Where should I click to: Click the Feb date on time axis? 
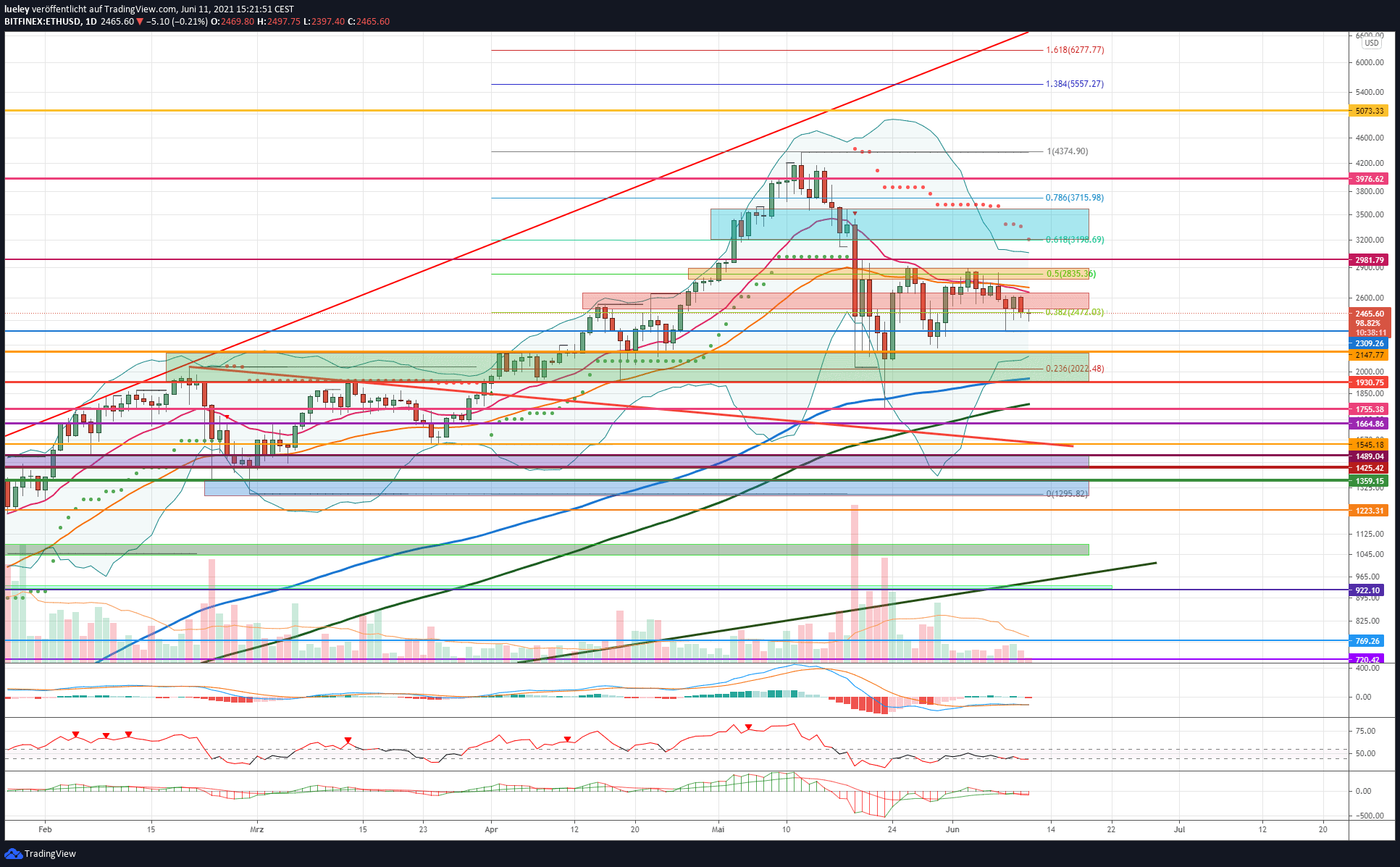pos(45,829)
